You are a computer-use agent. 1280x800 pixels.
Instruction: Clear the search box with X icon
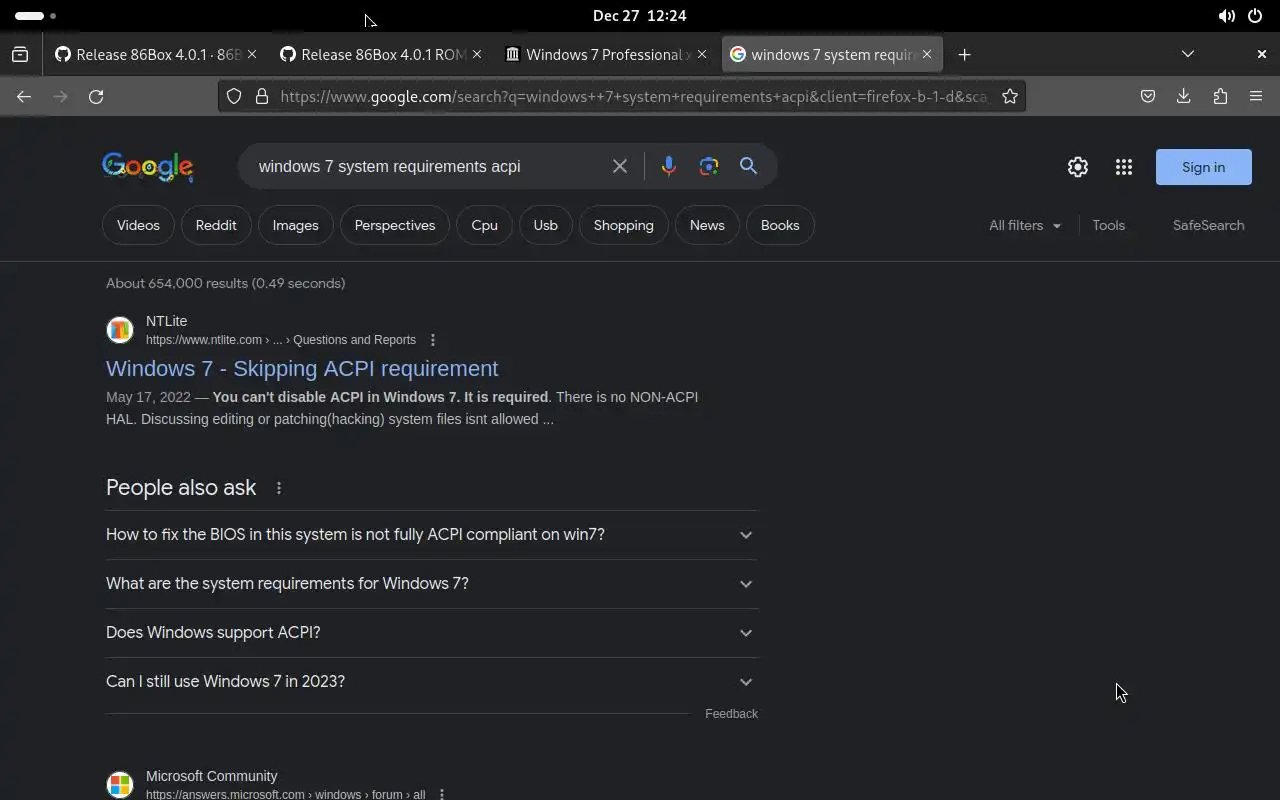point(620,166)
